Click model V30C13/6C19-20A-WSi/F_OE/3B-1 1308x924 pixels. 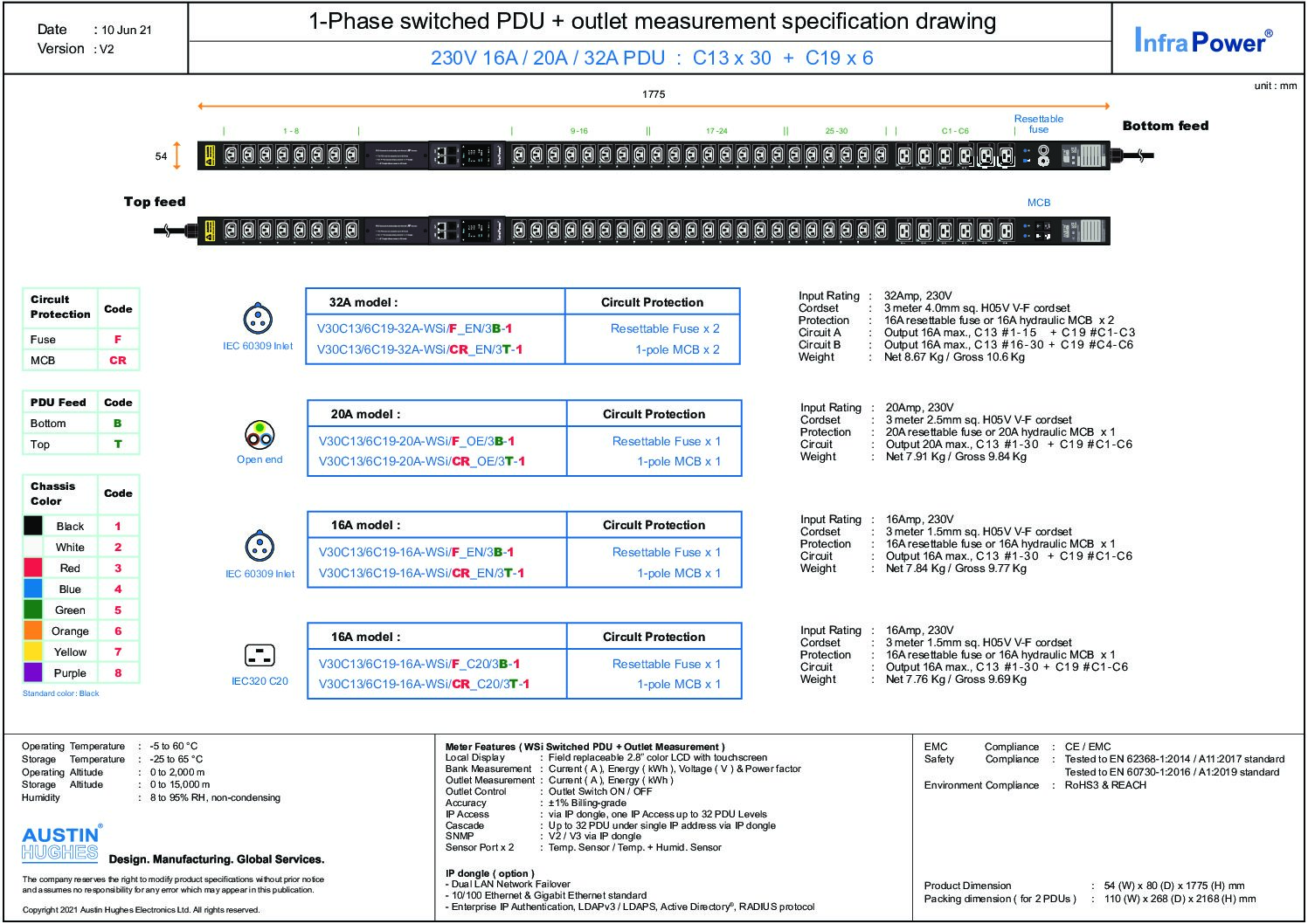click(417, 441)
